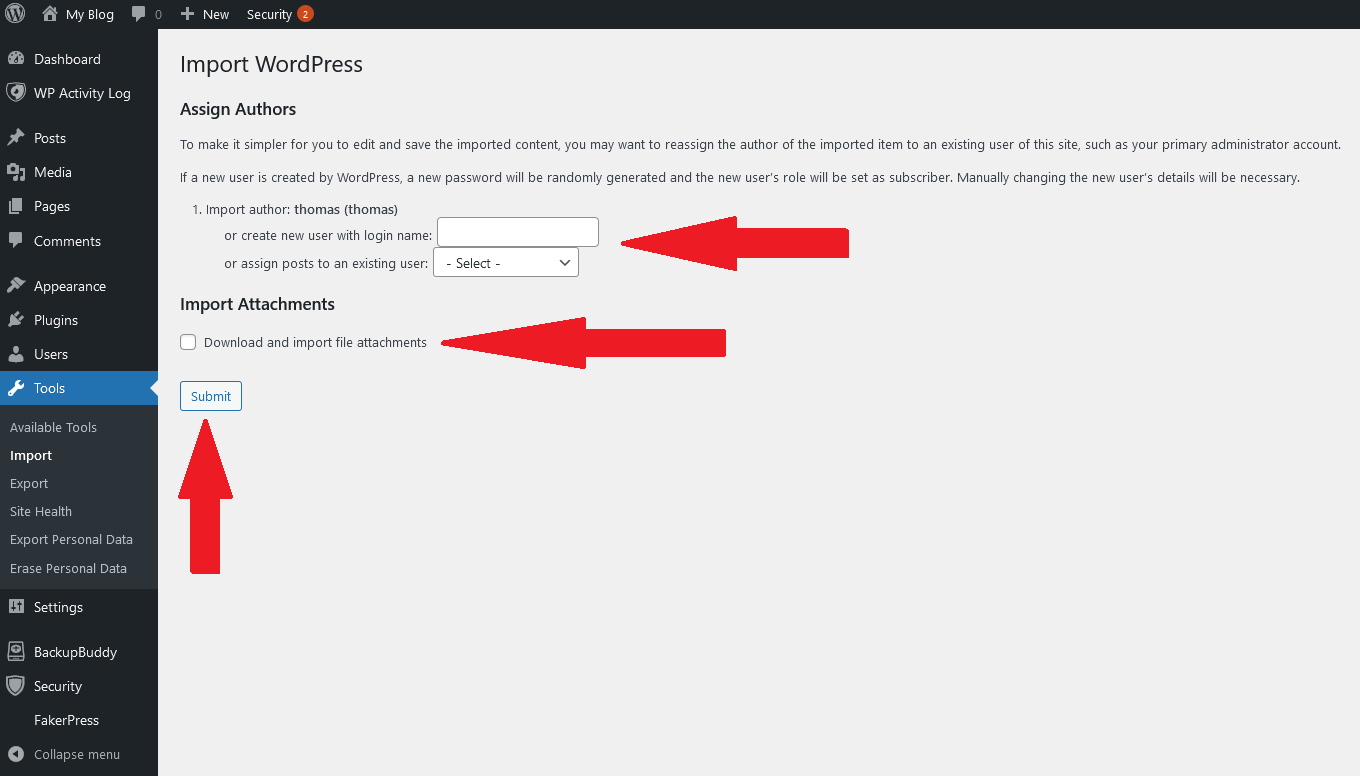Viewport: 1360px width, 776px height.
Task: Click the WP Activity Log shield icon
Action: tap(15, 93)
